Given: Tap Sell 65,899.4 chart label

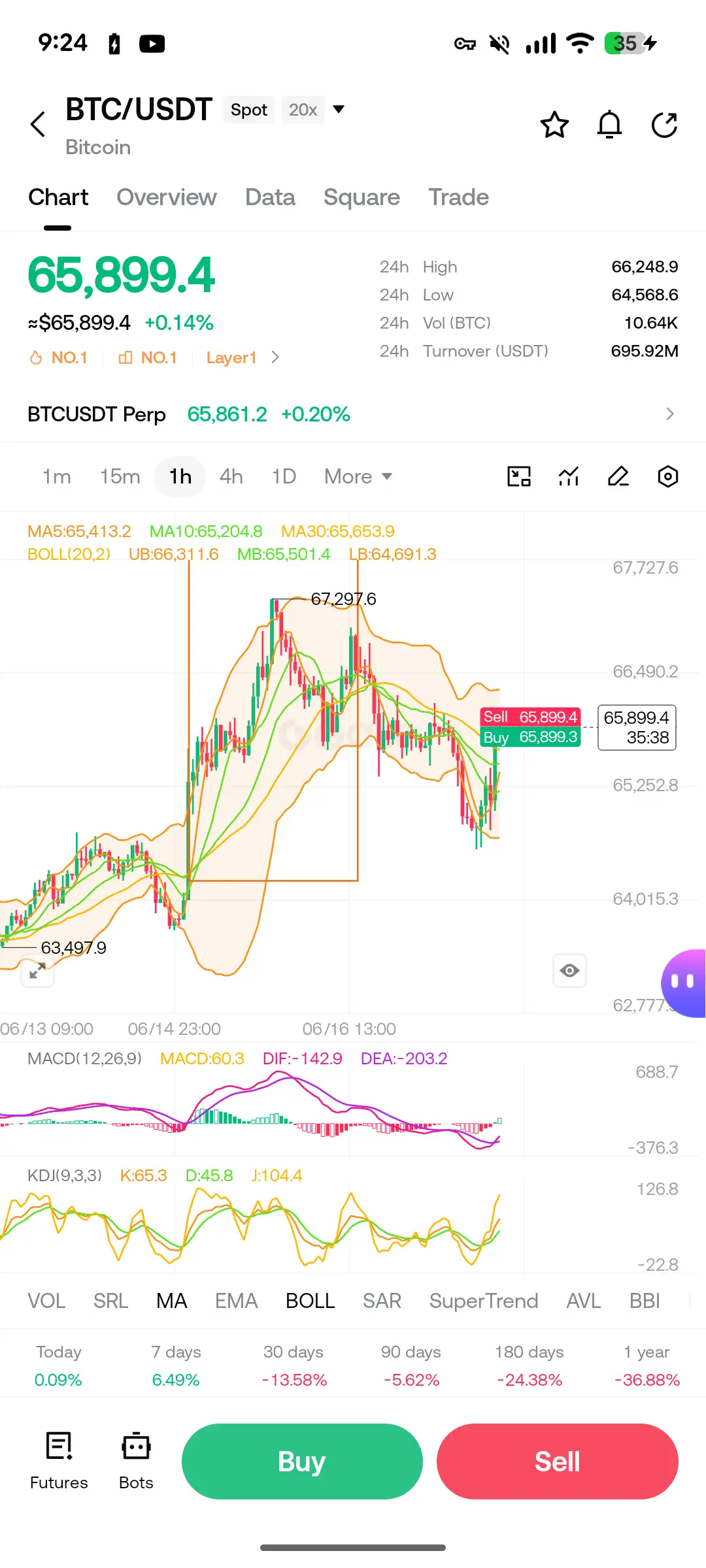Looking at the screenshot, I should pyautogui.click(x=530, y=717).
